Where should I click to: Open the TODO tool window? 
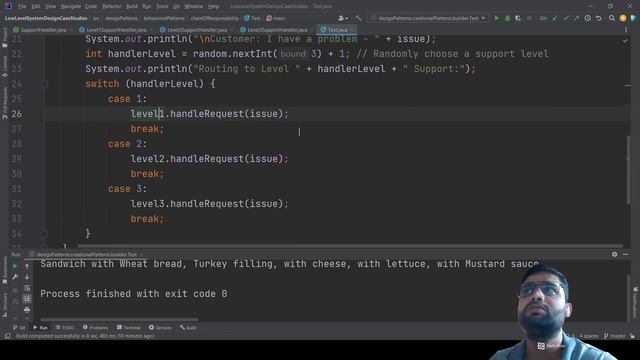[x=65, y=327]
